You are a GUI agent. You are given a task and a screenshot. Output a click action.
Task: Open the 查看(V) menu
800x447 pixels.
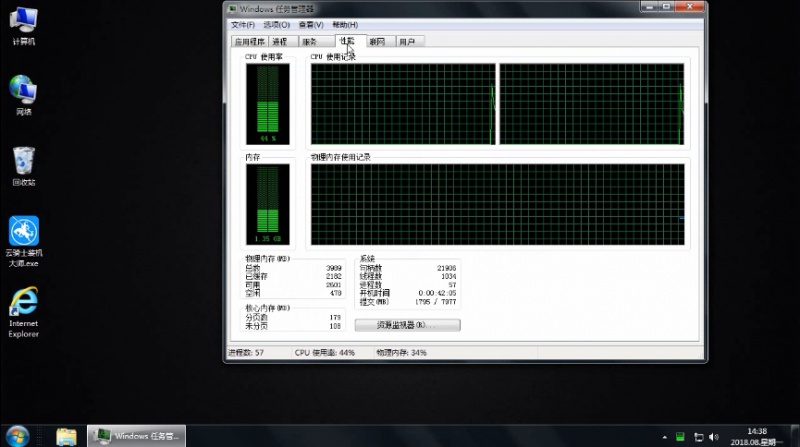pyautogui.click(x=311, y=24)
